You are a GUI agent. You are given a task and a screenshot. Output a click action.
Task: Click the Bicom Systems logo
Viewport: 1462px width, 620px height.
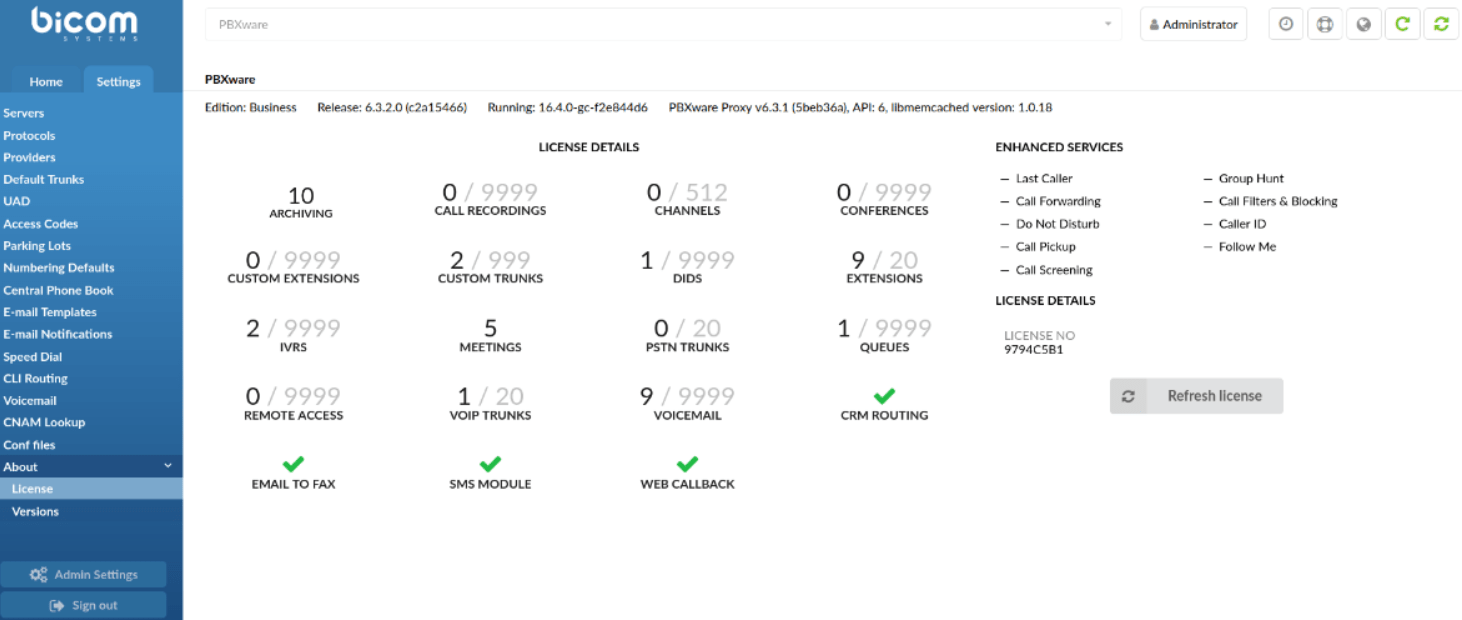pos(83,25)
